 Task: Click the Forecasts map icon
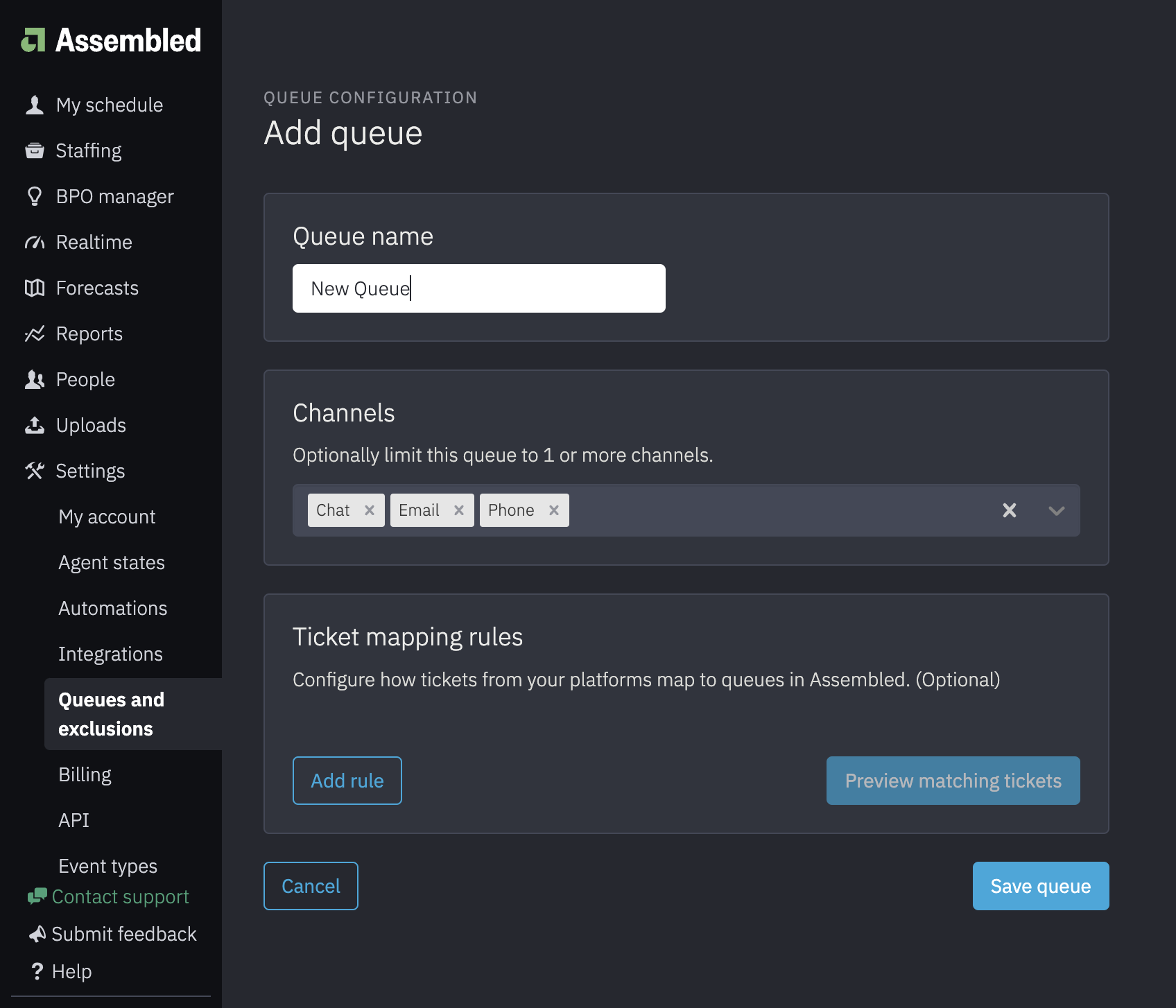pos(35,288)
